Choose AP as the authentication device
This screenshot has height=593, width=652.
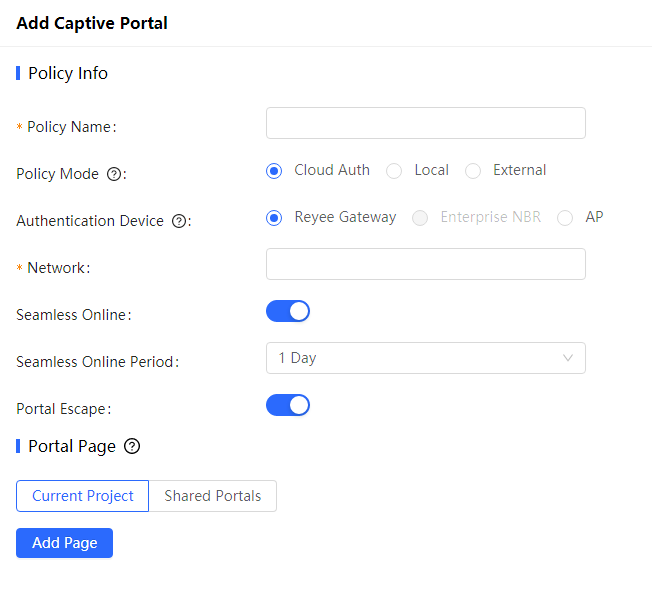point(565,218)
